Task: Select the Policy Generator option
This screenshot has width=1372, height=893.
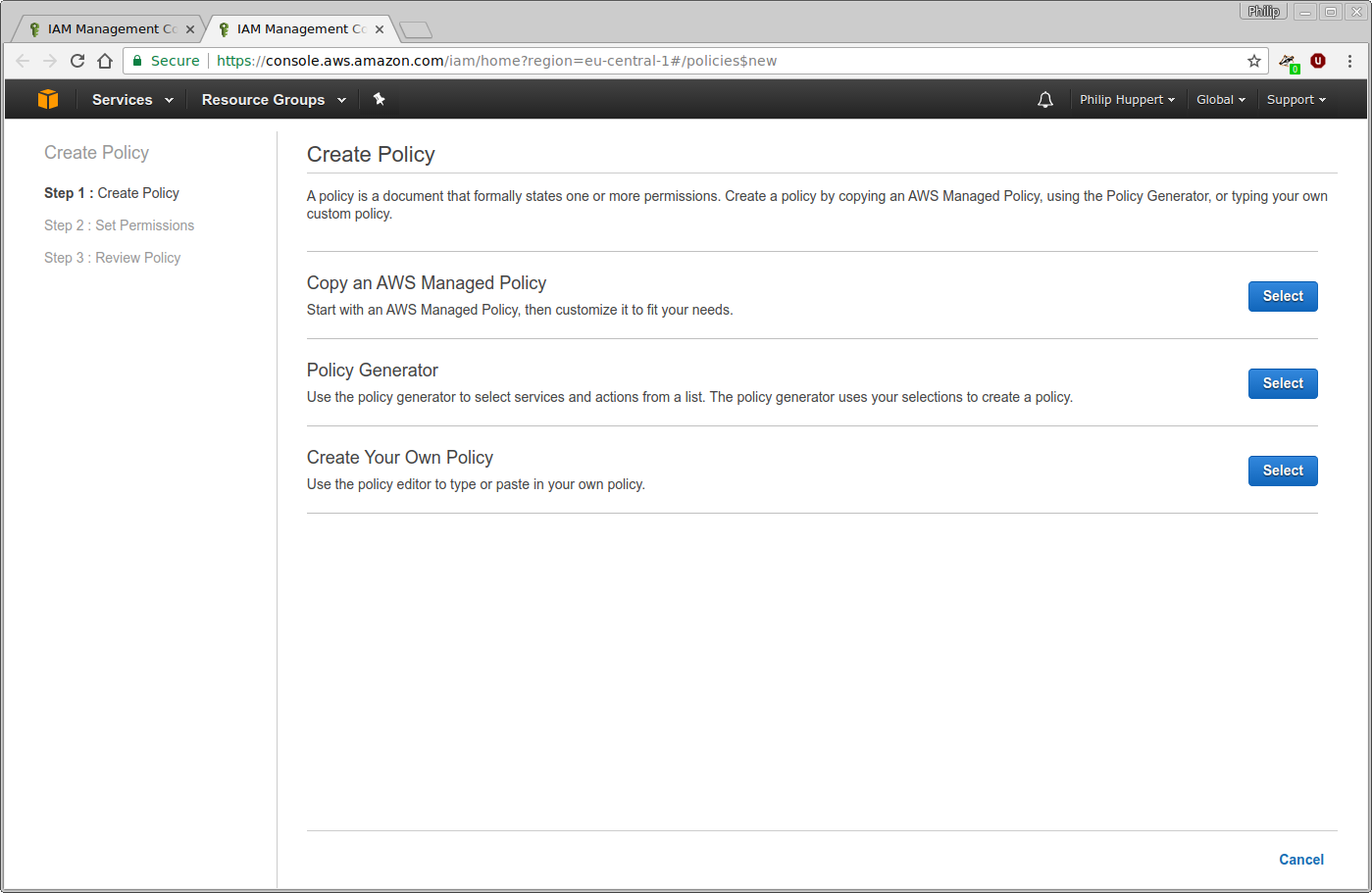Action: [x=1282, y=383]
